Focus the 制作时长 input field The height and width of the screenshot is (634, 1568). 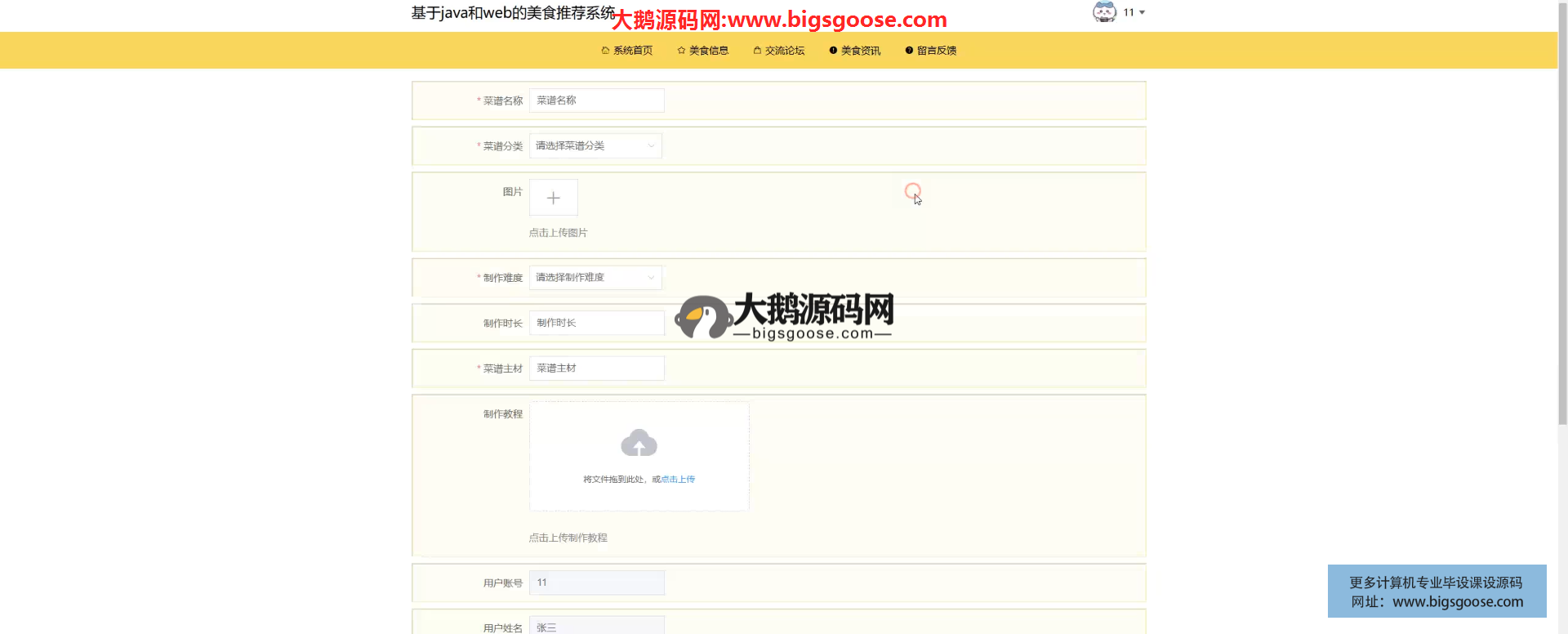(596, 324)
